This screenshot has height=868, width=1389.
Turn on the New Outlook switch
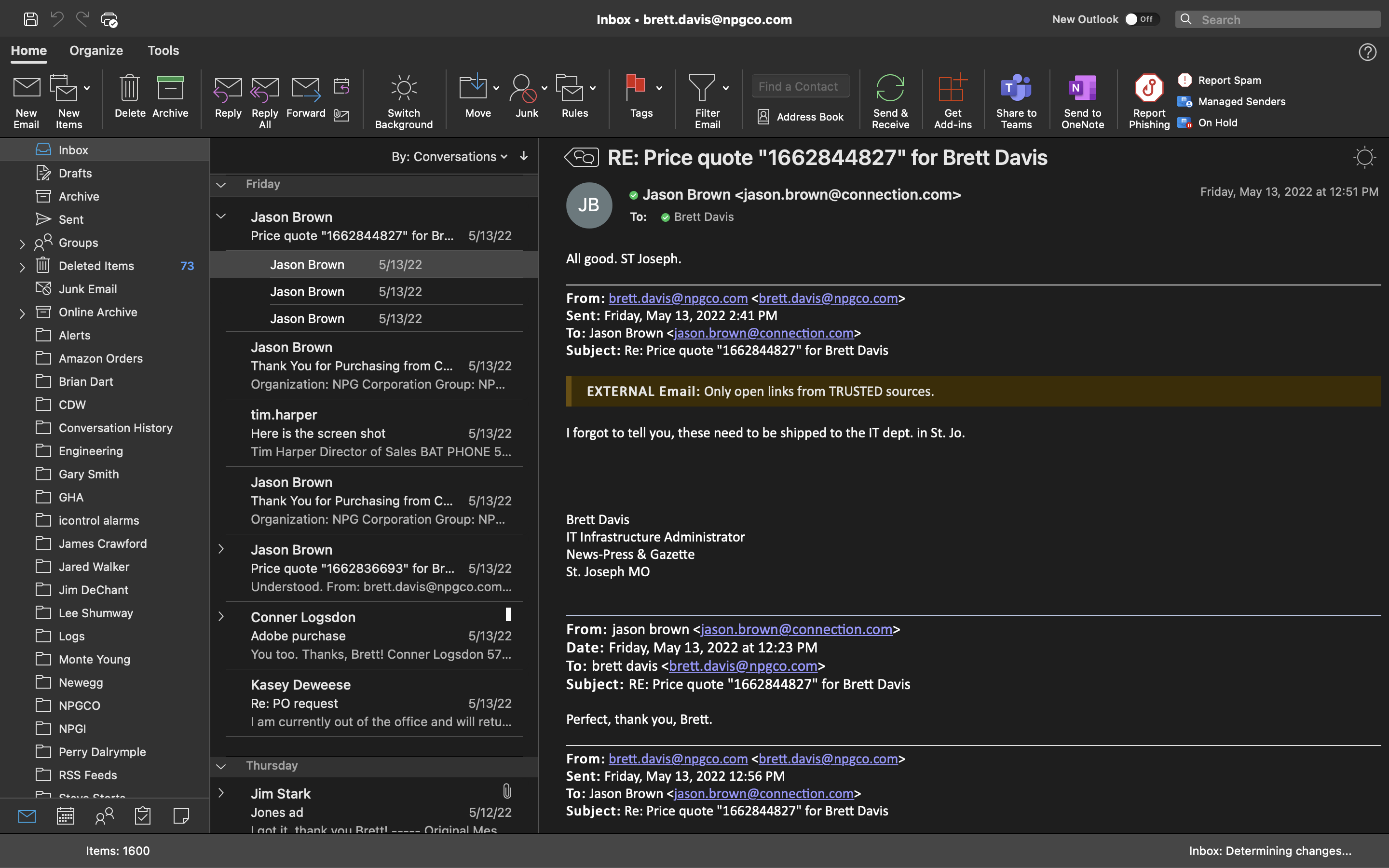click(x=1142, y=19)
